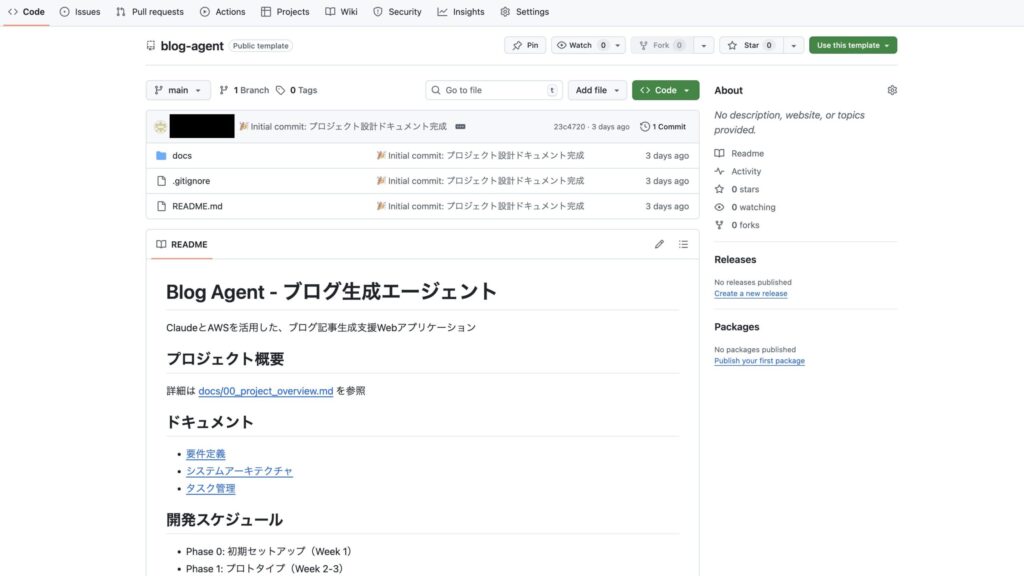Open the docs/00_project_overview.md link
Image resolution: width=1024 pixels, height=576 pixels.
[x=265, y=391]
